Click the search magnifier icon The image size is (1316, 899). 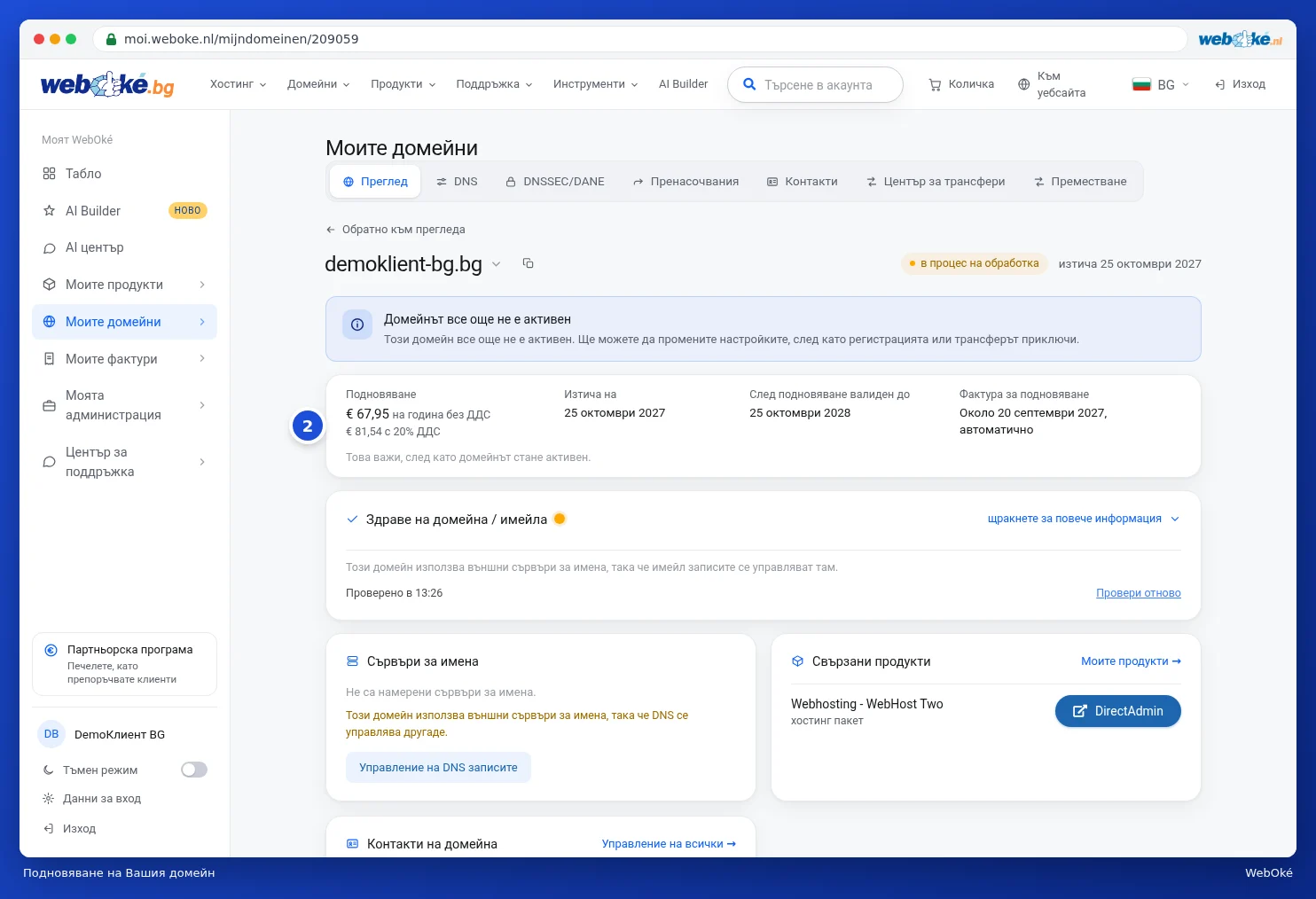point(749,84)
